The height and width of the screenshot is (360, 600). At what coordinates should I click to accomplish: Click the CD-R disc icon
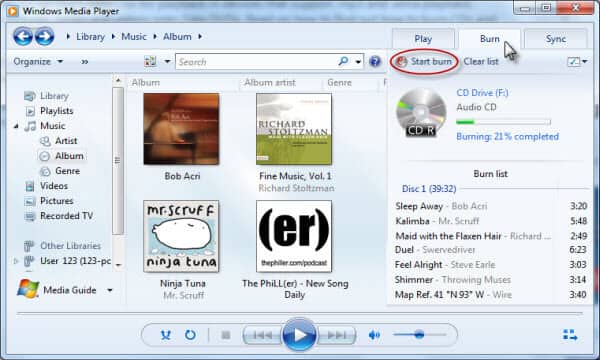(421, 113)
